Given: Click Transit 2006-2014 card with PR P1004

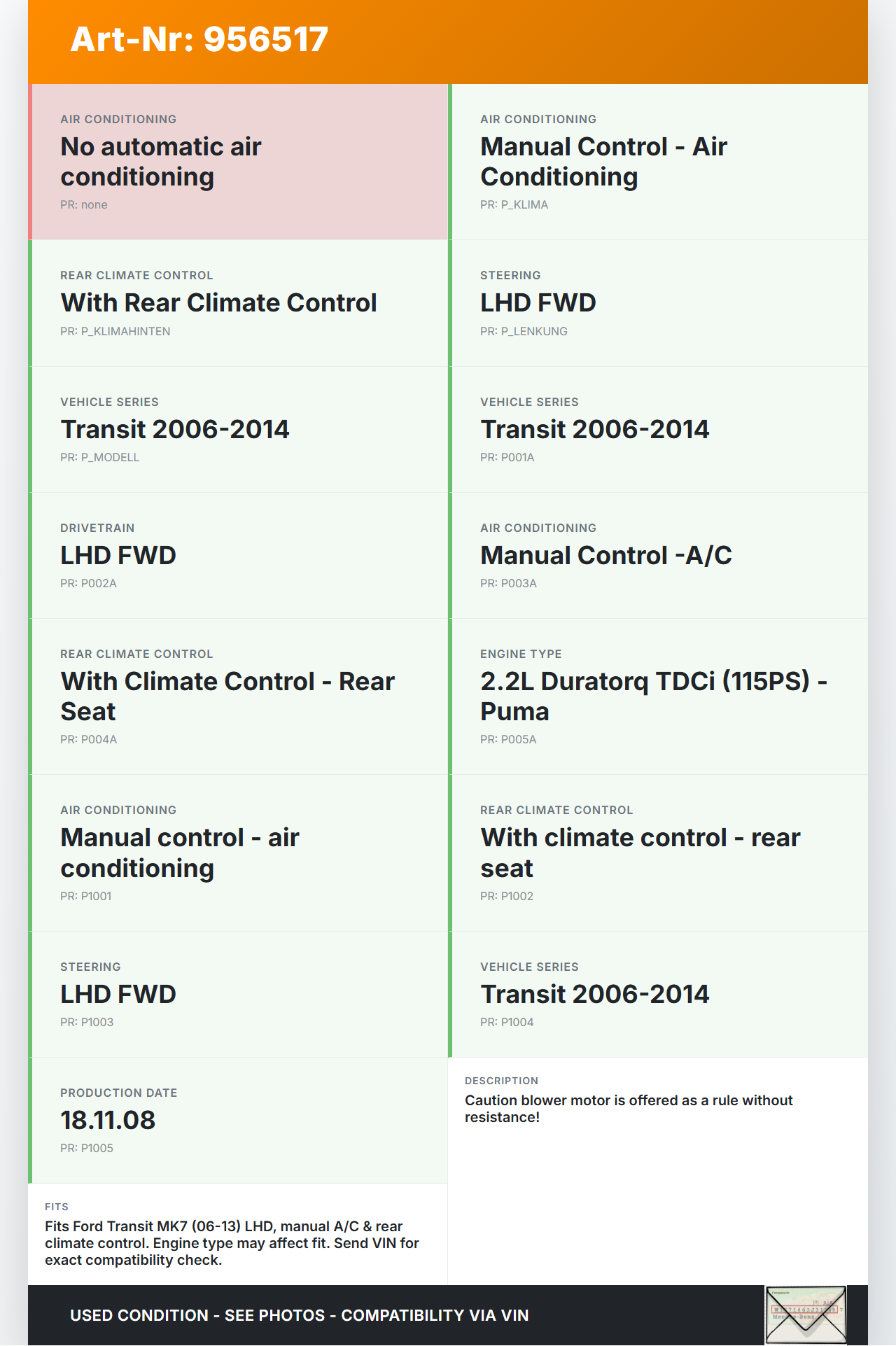Looking at the screenshot, I should 659,994.
